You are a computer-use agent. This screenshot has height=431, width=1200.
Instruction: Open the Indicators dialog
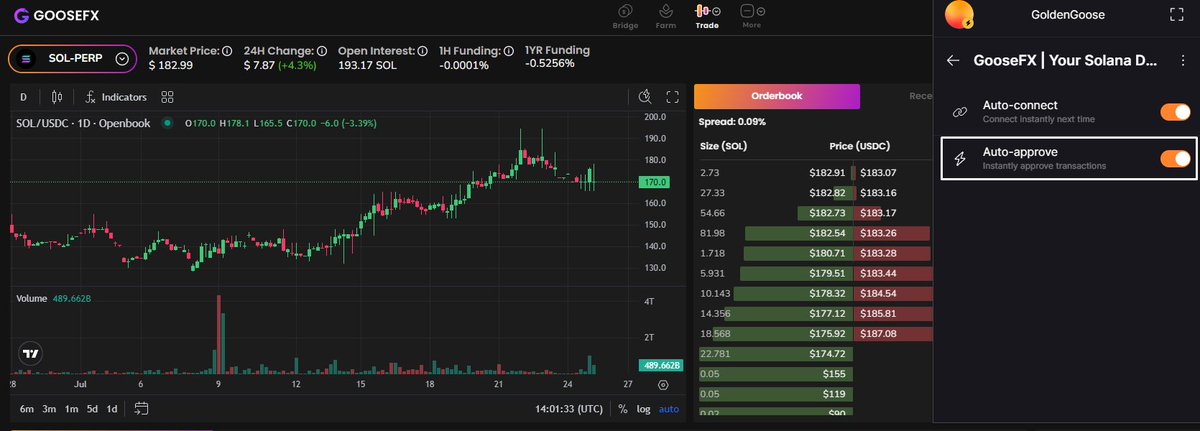click(x=116, y=97)
